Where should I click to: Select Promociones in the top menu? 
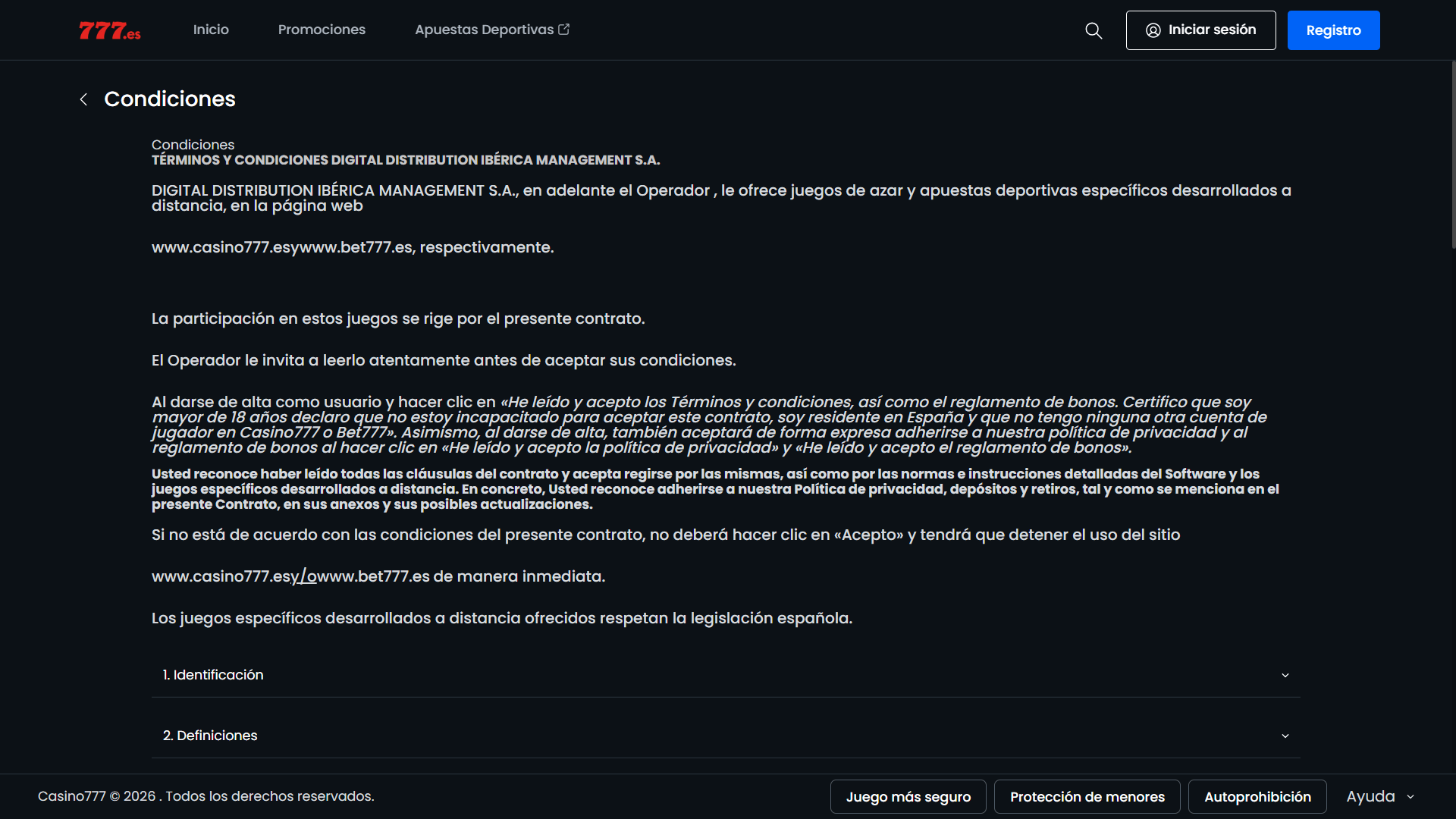(x=322, y=30)
